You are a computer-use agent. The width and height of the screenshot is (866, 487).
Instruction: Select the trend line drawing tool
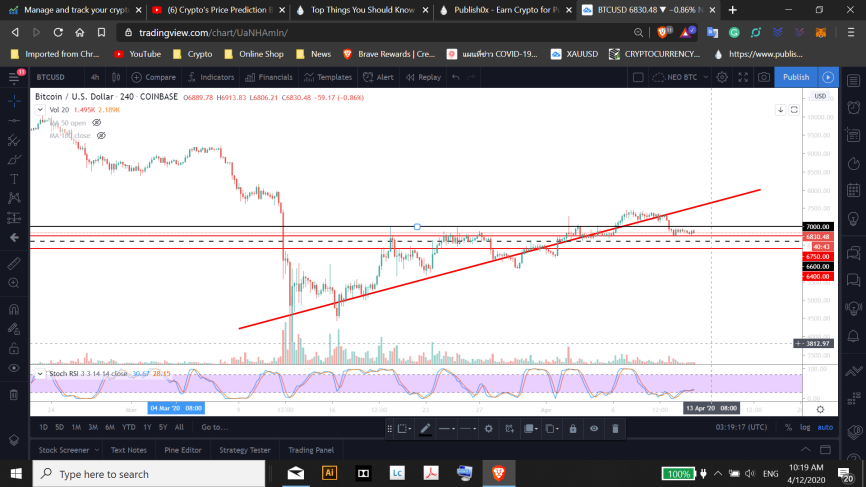(x=14, y=120)
